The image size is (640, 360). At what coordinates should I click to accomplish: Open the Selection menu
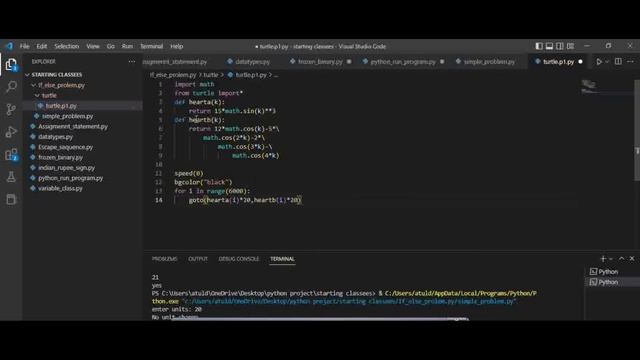coord(67,46)
